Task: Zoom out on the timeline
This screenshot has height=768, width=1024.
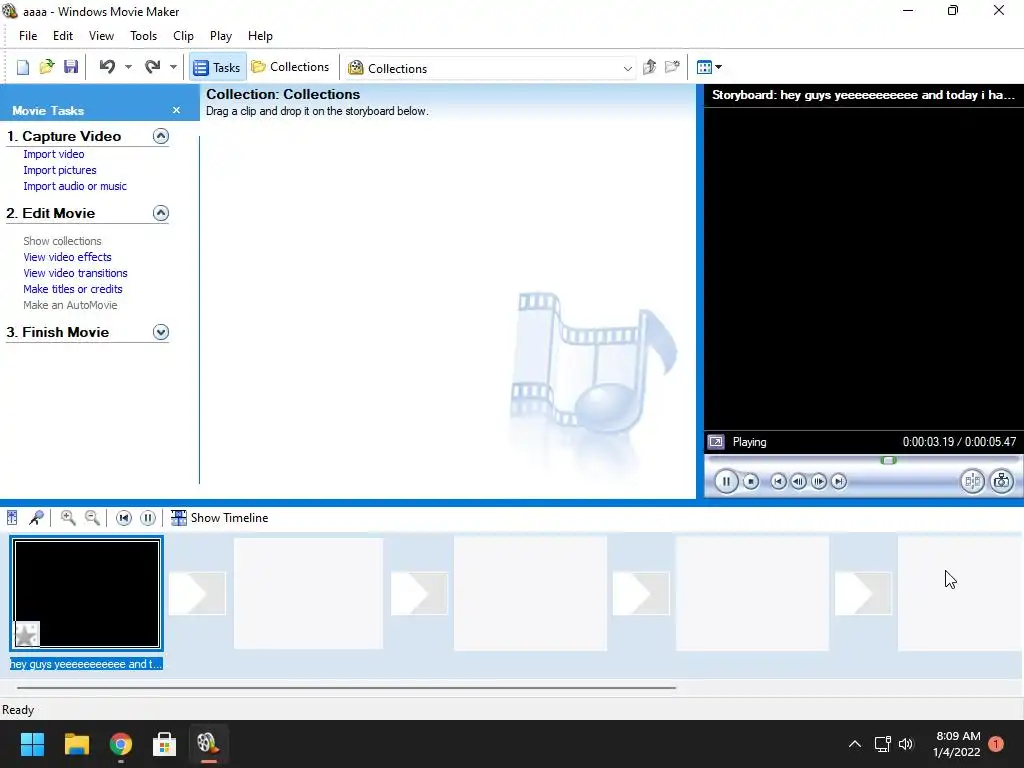Action: tap(92, 518)
